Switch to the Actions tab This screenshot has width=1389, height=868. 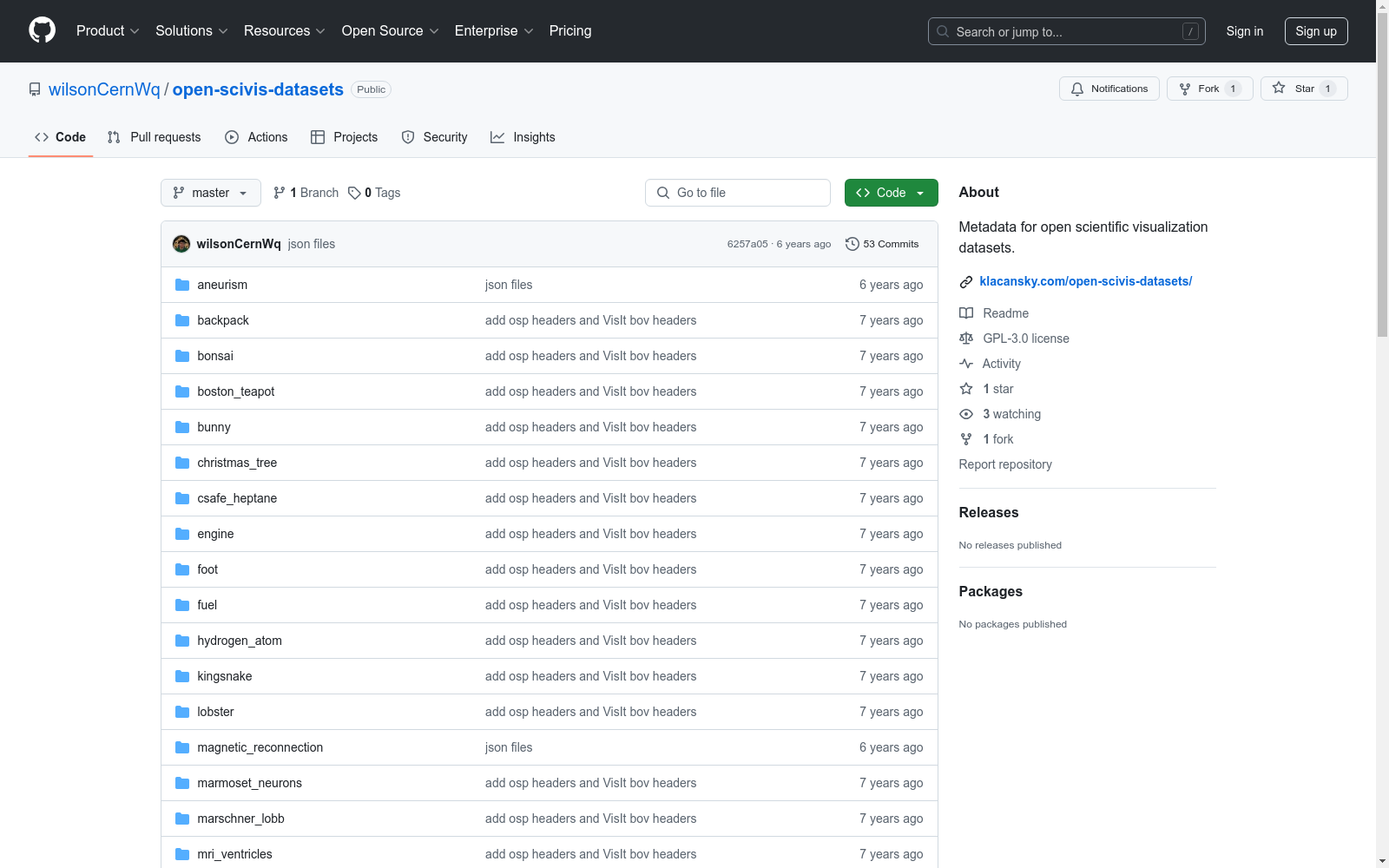coord(256,137)
